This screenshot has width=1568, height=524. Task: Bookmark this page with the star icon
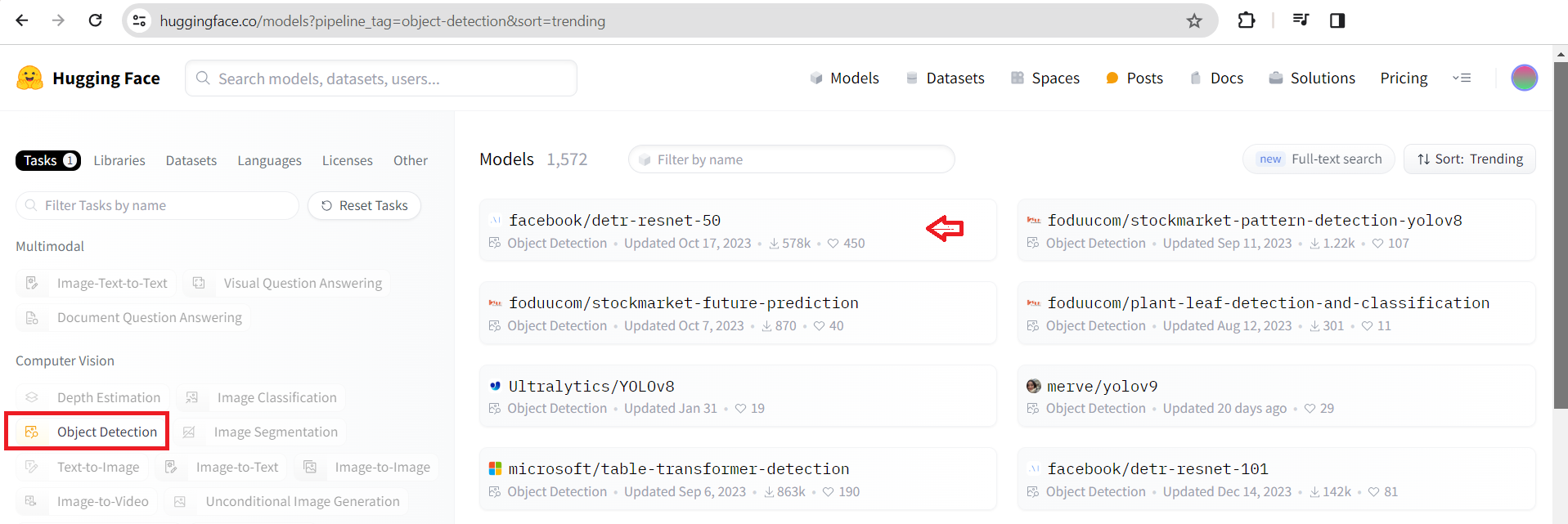pos(1194,20)
